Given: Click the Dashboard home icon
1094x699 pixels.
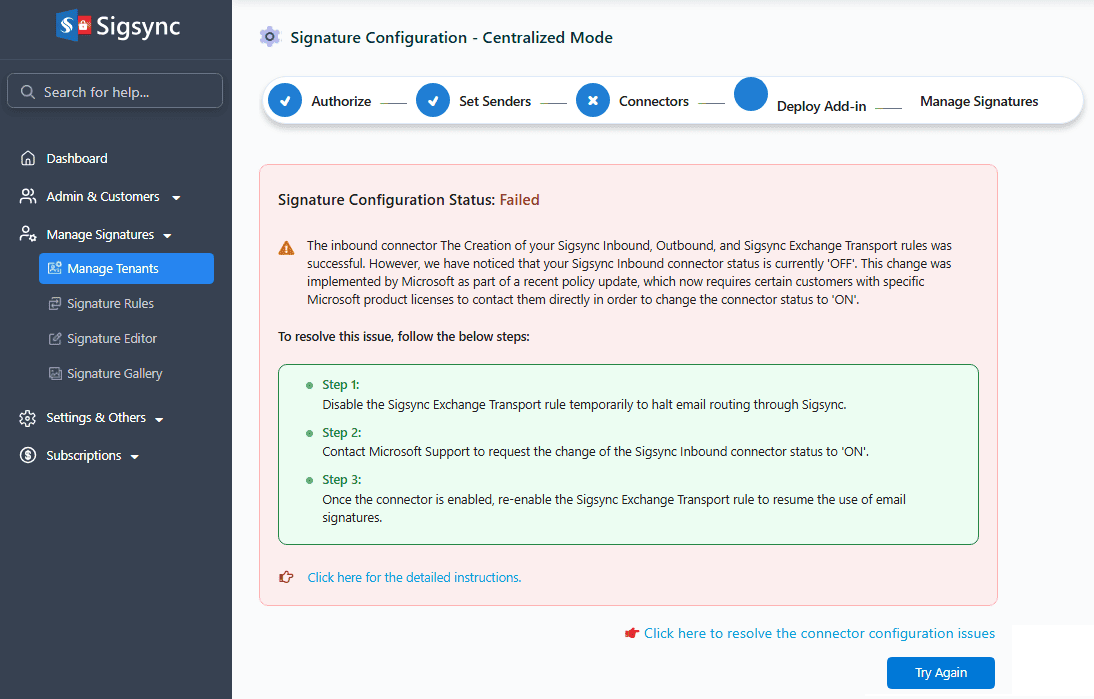Looking at the screenshot, I should [x=28, y=159].
